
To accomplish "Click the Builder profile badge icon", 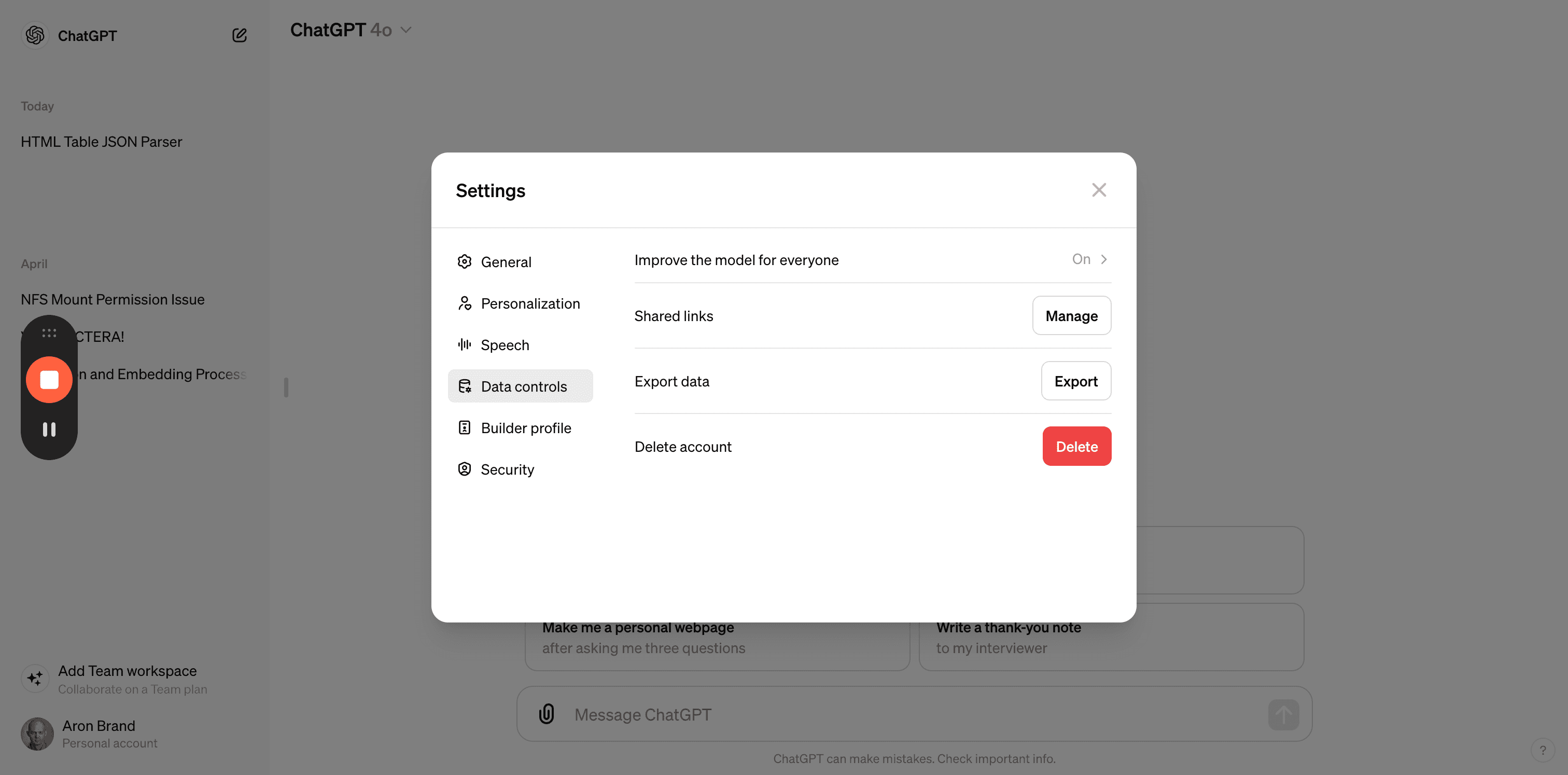I will 465,427.
